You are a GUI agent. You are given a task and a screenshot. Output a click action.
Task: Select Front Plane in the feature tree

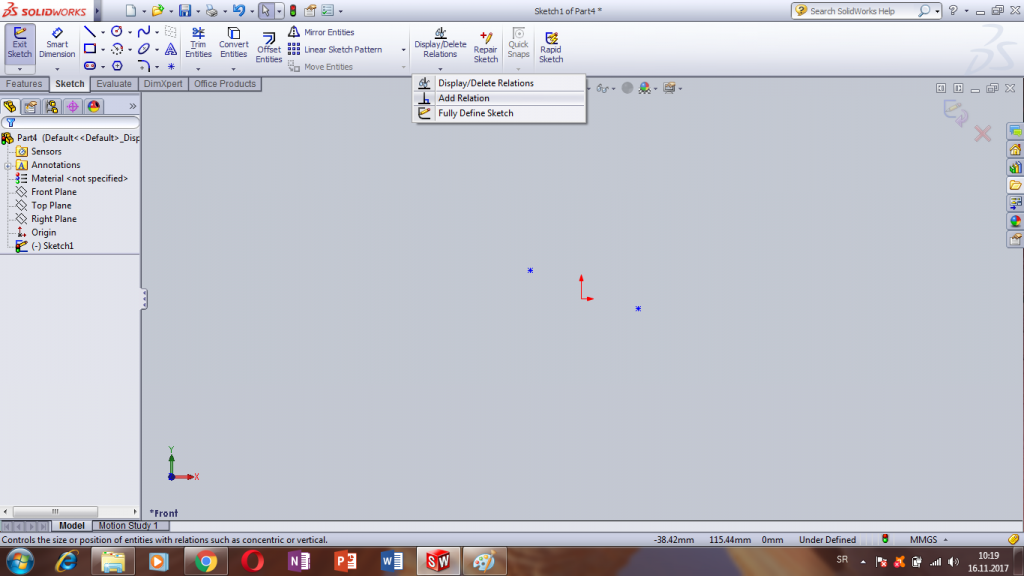pyautogui.click(x=54, y=192)
